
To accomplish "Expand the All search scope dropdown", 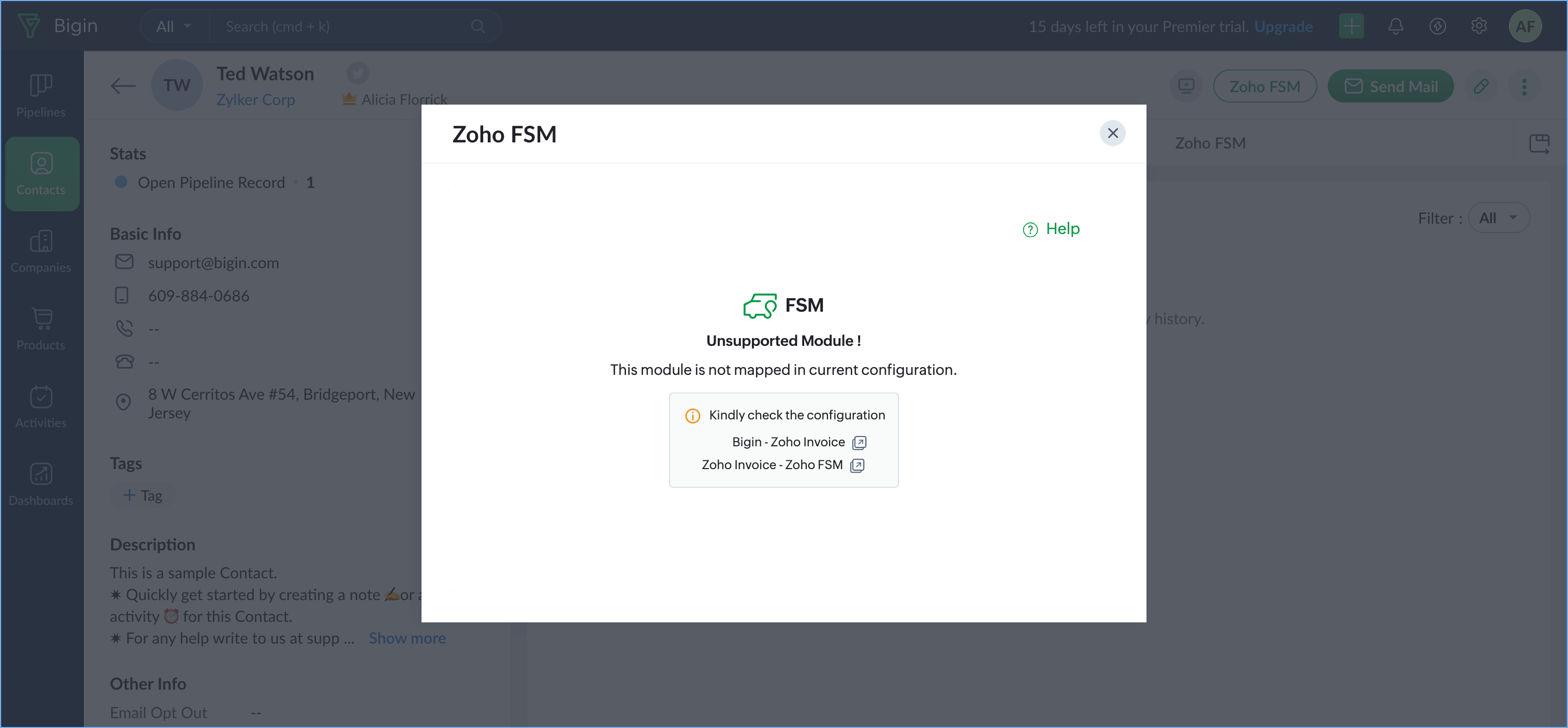I will [174, 26].
